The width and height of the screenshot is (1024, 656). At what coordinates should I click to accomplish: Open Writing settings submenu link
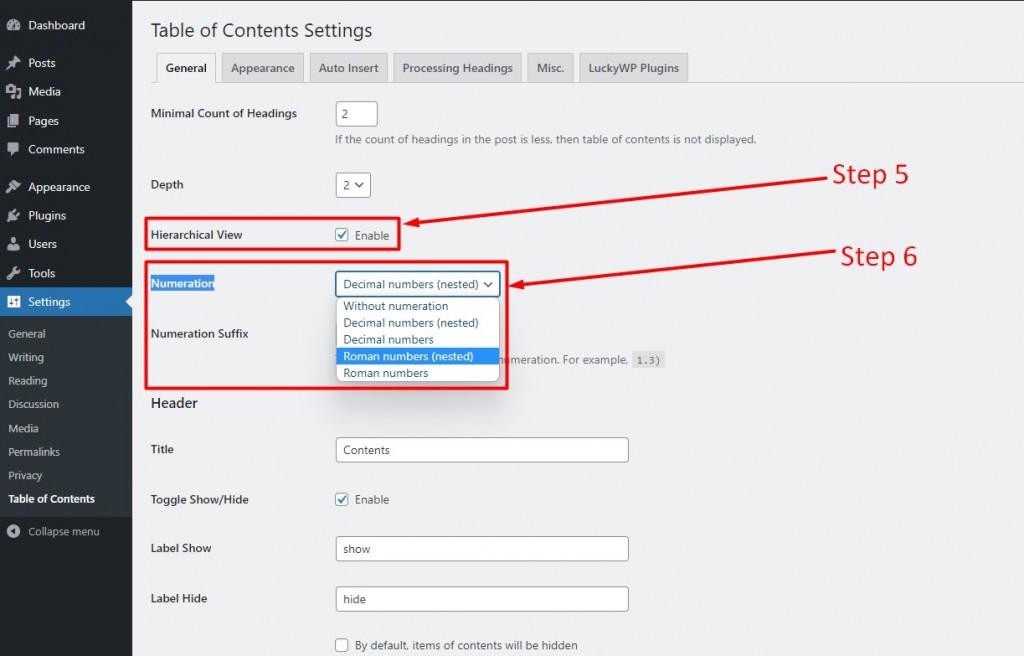[x=26, y=357]
